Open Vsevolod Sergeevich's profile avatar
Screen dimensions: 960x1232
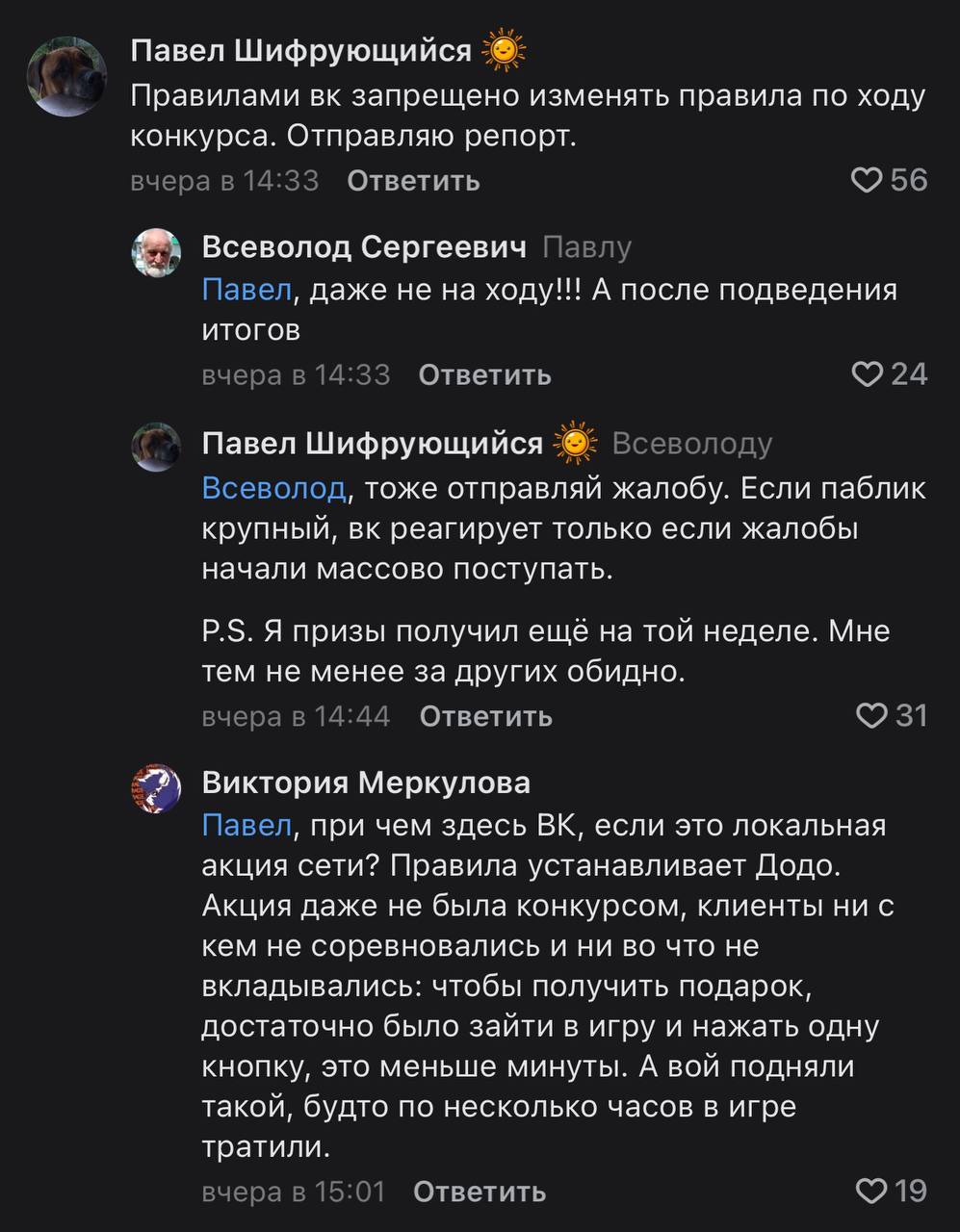pos(156,254)
